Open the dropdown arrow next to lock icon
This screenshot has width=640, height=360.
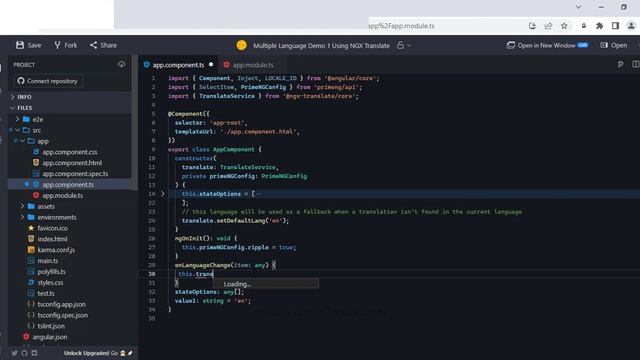[409, 46]
